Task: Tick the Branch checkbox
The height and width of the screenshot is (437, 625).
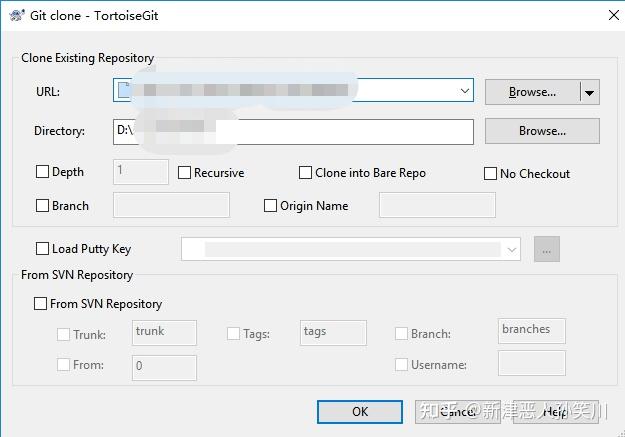Action: pos(42,206)
